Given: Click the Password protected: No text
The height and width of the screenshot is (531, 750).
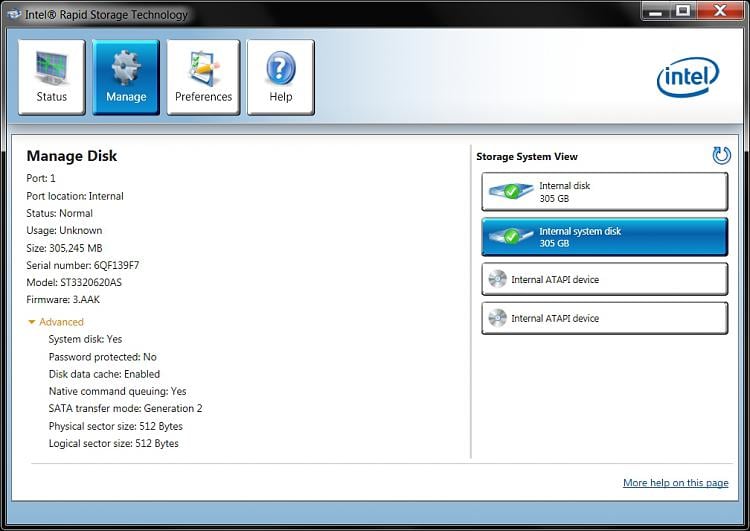Looking at the screenshot, I should (102, 357).
